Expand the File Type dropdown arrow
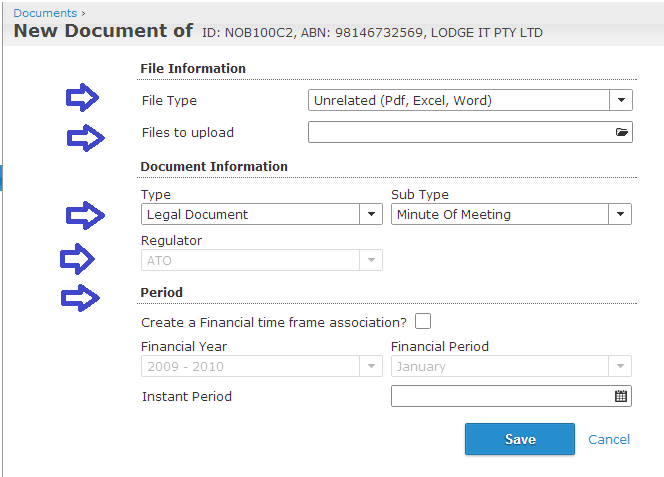Viewport: 664px width, 477px height. click(x=621, y=100)
